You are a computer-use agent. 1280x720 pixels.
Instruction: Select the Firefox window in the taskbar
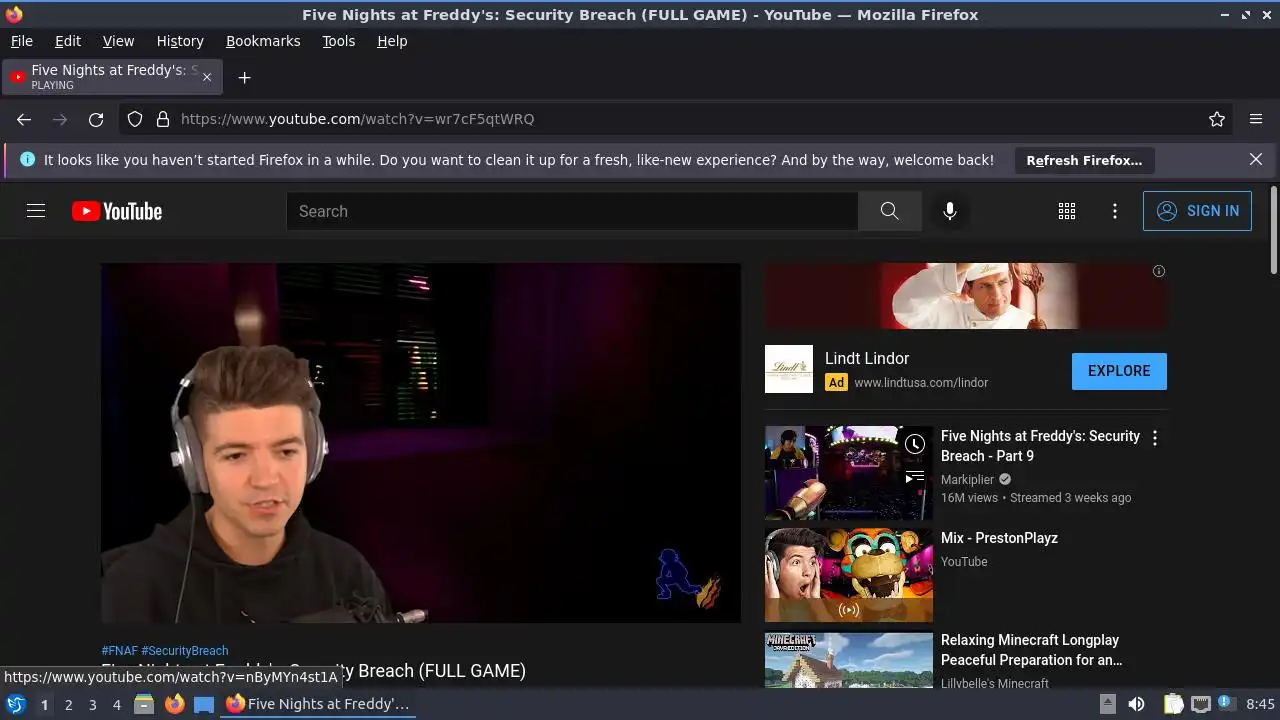pyautogui.click(x=318, y=704)
